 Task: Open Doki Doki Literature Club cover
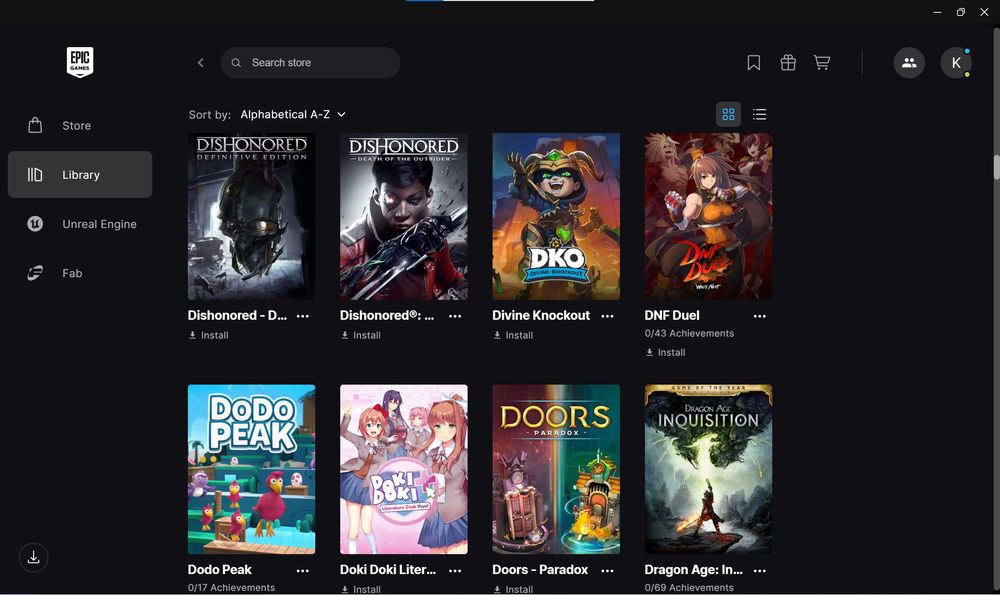(404, 469)
